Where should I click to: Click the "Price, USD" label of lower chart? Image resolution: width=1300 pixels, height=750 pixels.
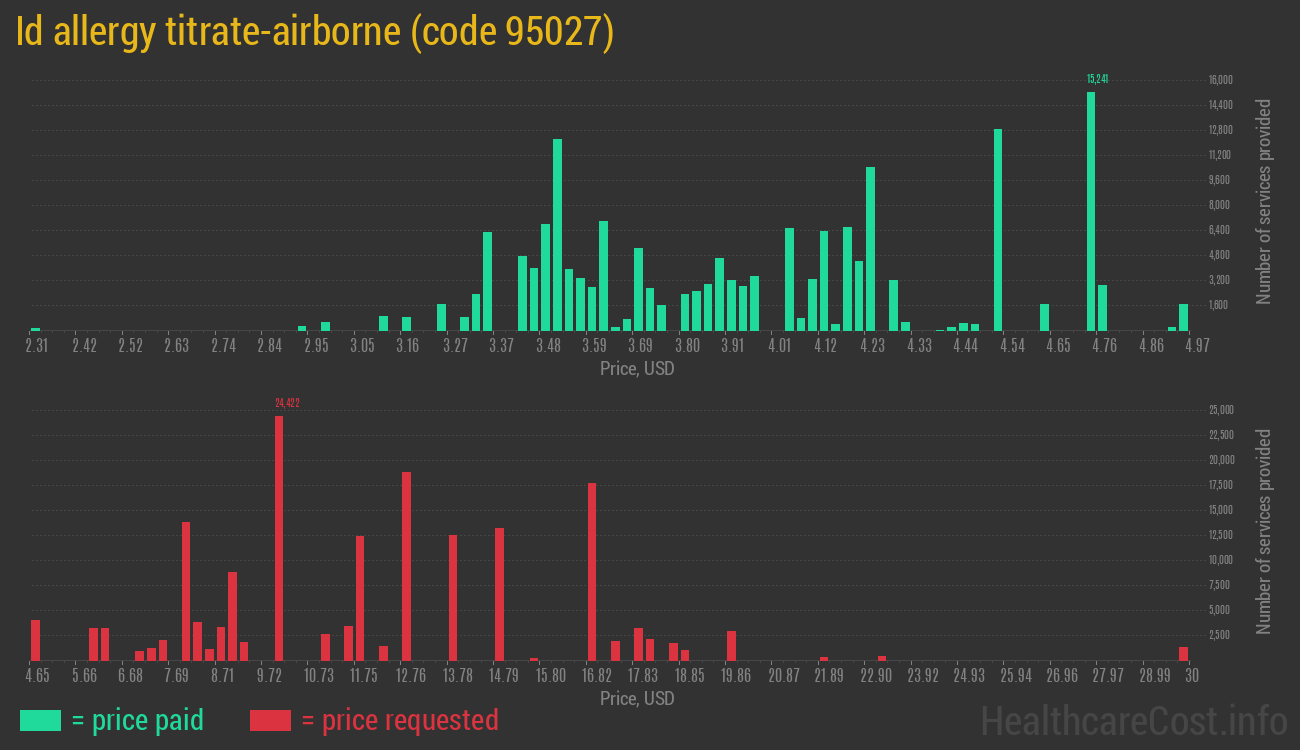(637, 698)
